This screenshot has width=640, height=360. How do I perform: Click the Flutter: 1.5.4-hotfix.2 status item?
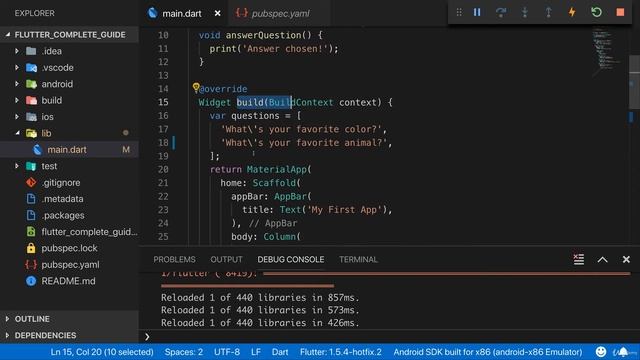tap(341, 352)
